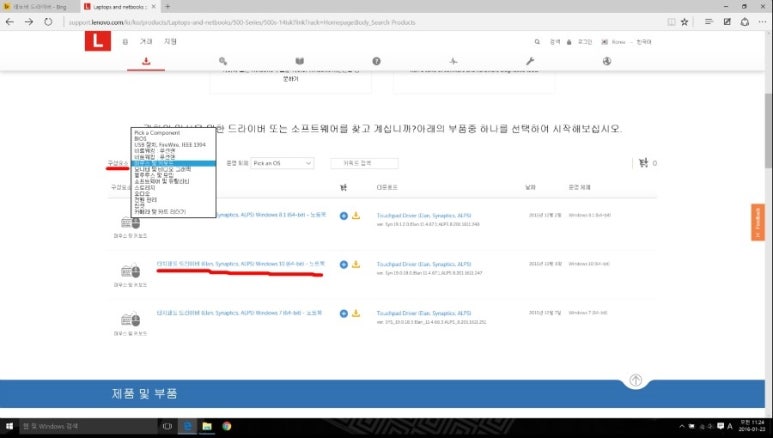
Task: Download the Windows 10 touchpad driver via yellow arrow
Action: [x=356, y=264]
